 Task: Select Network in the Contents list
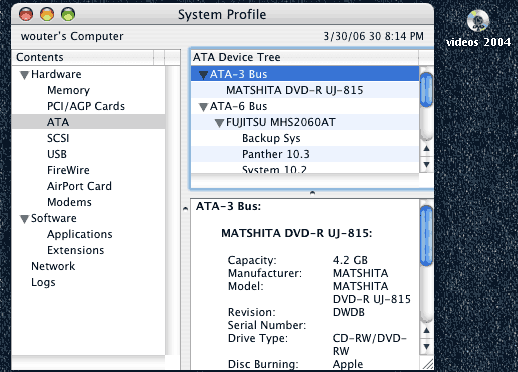(x=53, y=266)
